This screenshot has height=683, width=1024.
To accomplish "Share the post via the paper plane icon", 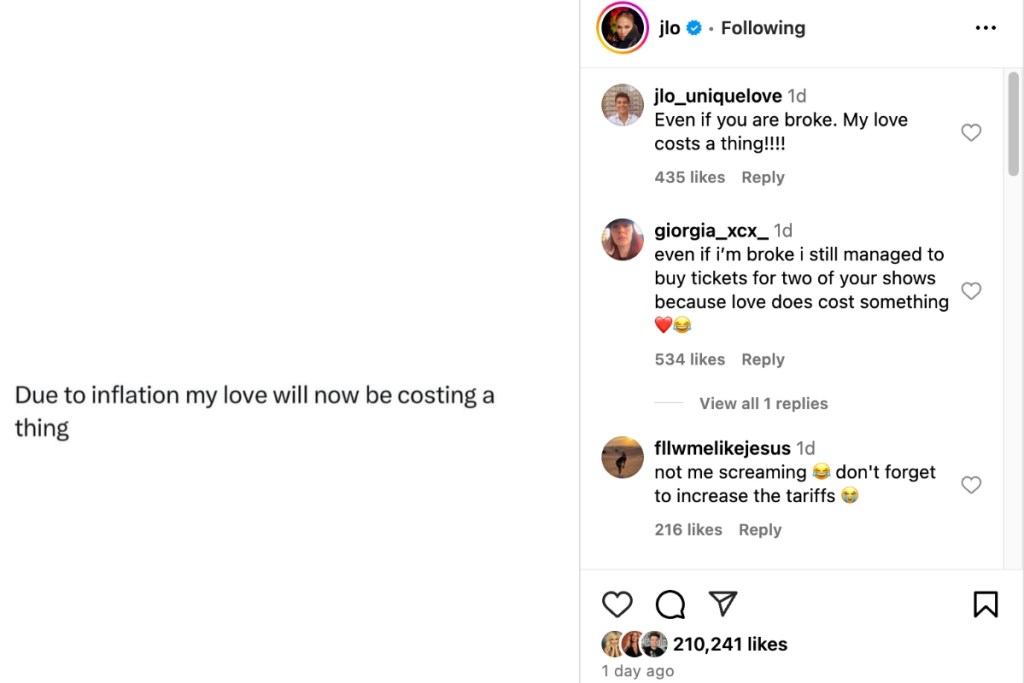I will tap(722, 604).
